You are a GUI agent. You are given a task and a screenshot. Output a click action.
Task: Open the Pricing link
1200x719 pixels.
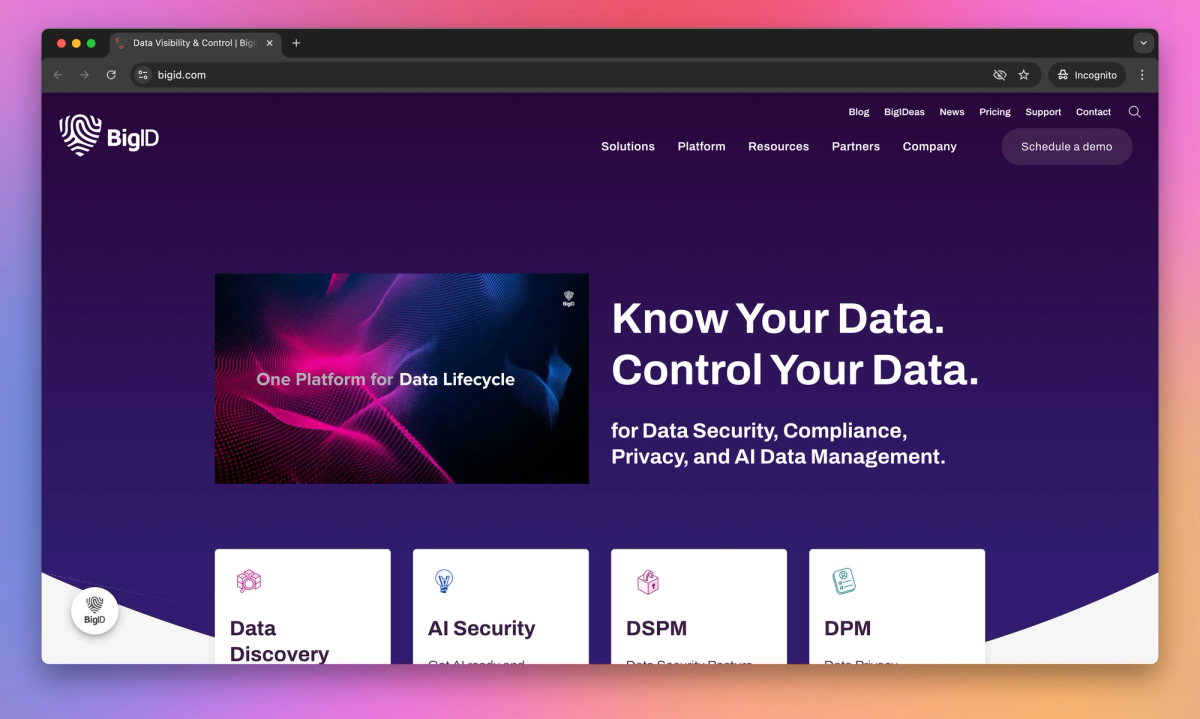tap(995, 112)
